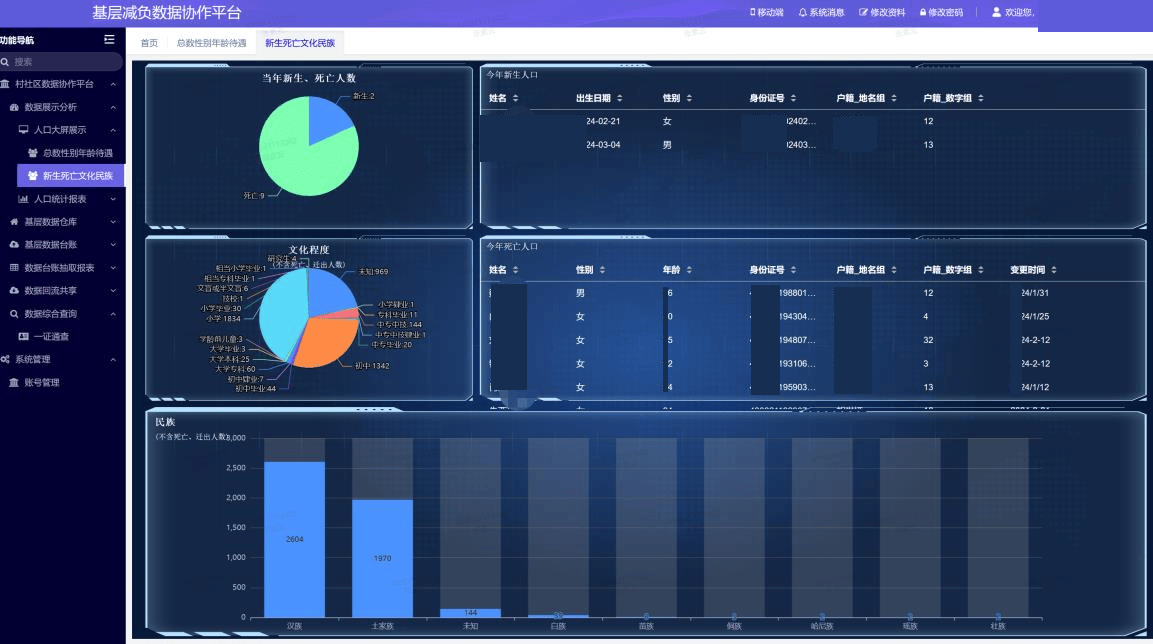Click the 汉族 bar showing 2604
Viewport: 1153px width, 644px height.
coord(294,539)
